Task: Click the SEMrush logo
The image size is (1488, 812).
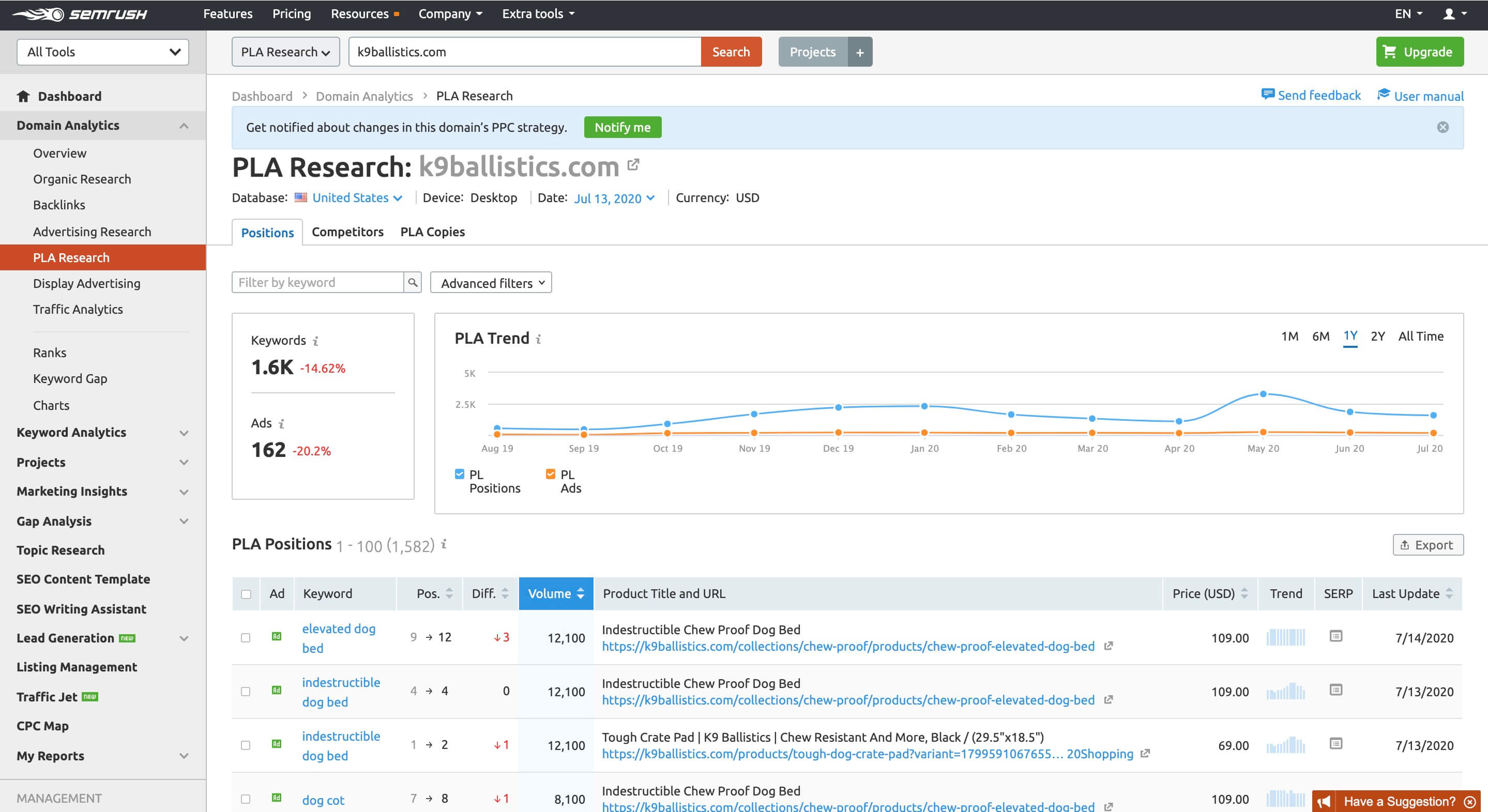Action: 80,14
